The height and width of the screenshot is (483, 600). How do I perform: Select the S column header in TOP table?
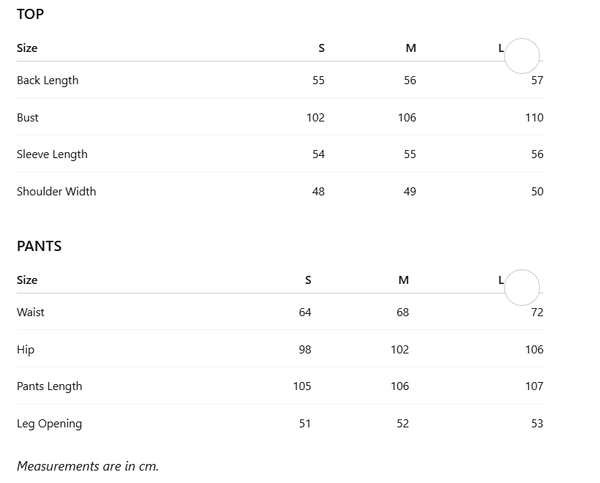[321, 48]
